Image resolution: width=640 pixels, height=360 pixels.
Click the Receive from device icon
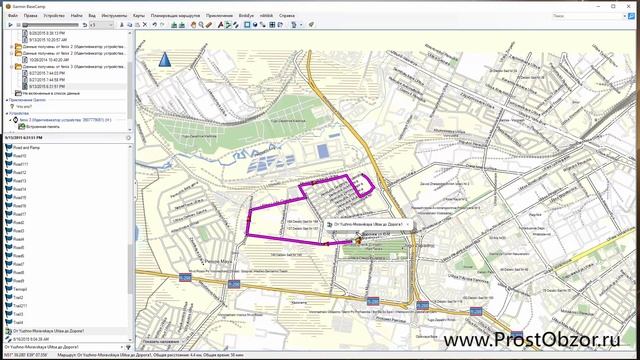tap(182, 25)
